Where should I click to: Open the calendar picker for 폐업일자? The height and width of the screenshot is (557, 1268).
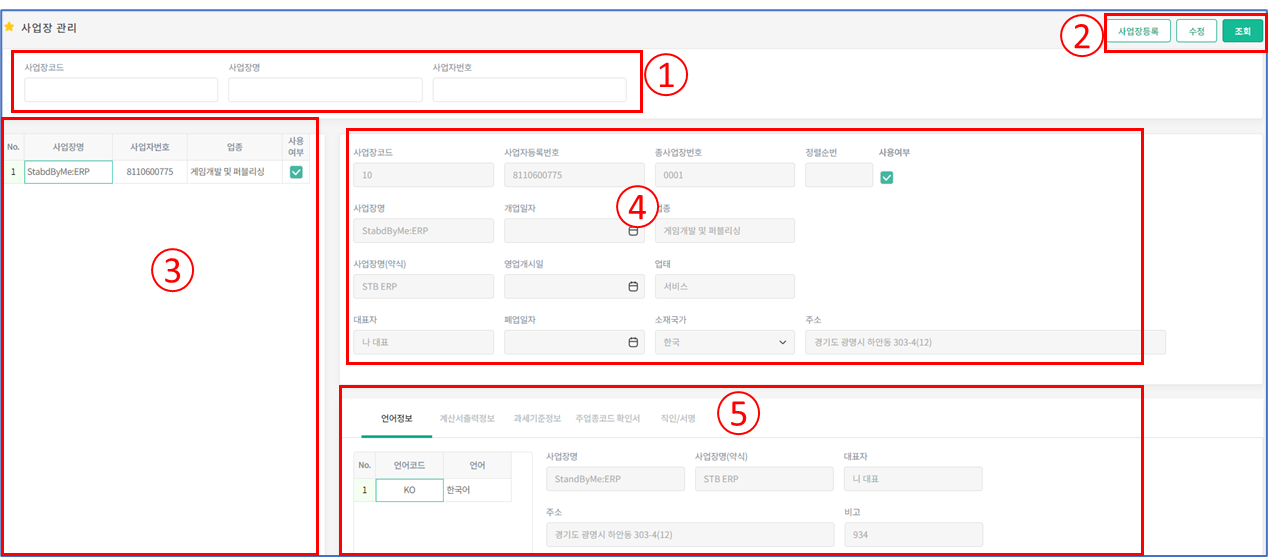click(633, 342)
